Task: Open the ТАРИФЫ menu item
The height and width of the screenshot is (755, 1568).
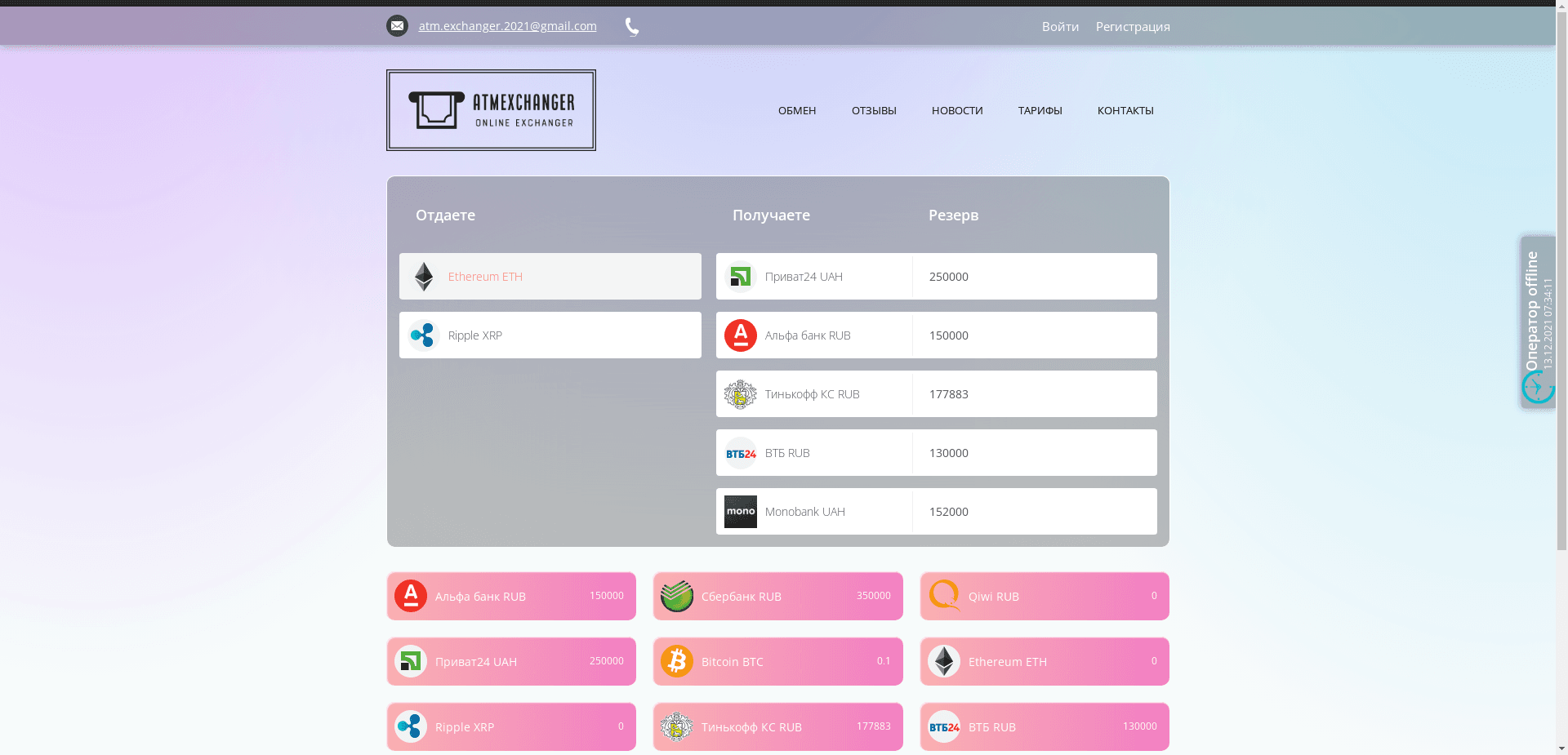Action: pos(1040,110)
